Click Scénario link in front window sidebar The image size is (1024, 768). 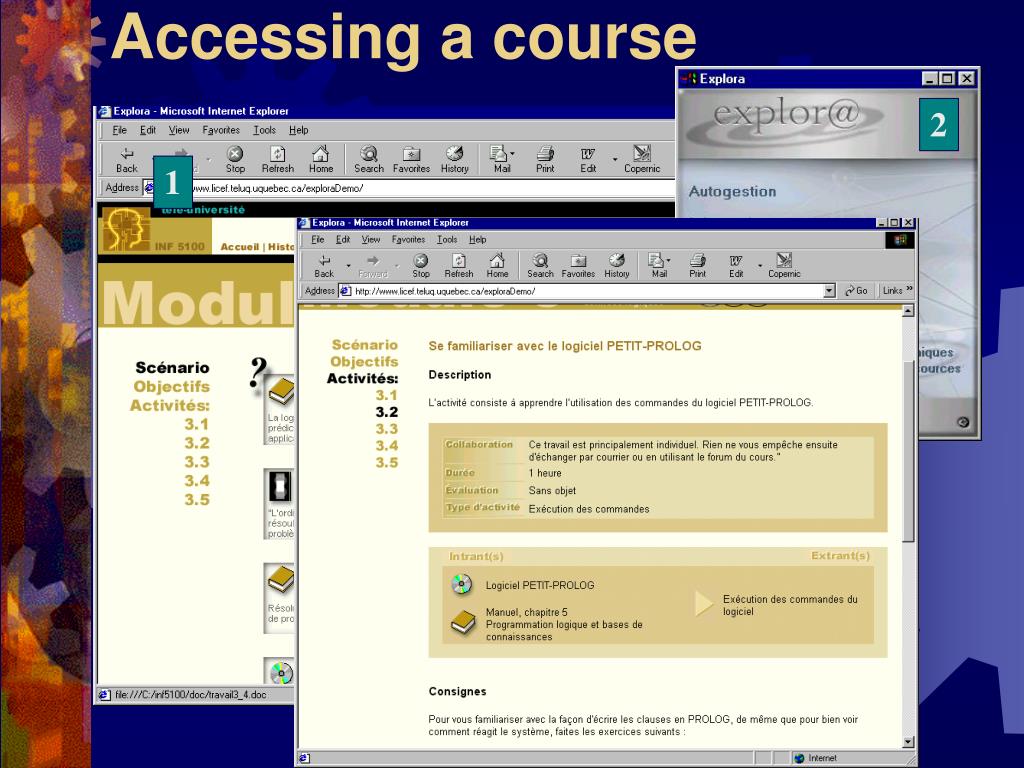pyautogui.click(x=364, y=345)
